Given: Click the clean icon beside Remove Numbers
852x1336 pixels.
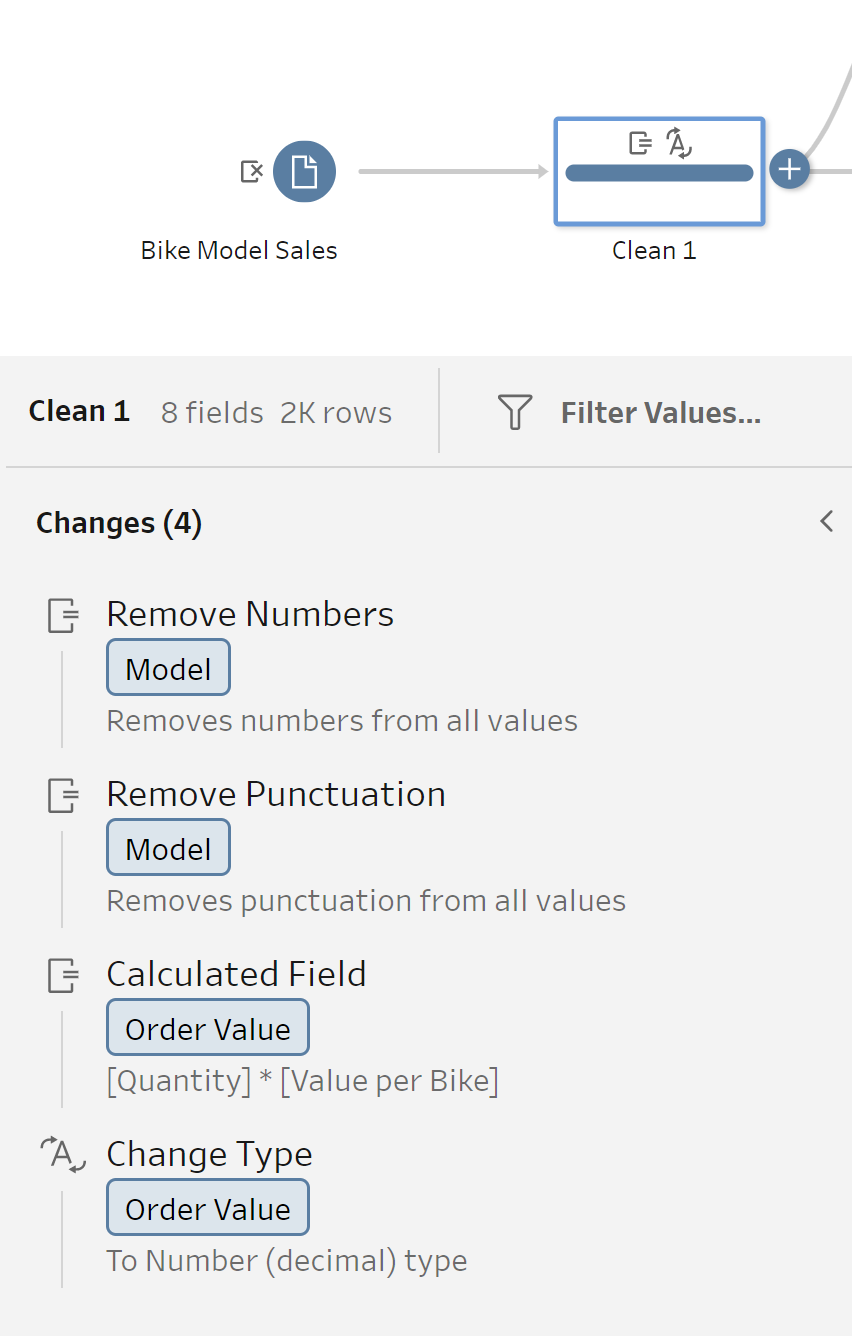Looking at the screenshot, I should click(62, 616).
